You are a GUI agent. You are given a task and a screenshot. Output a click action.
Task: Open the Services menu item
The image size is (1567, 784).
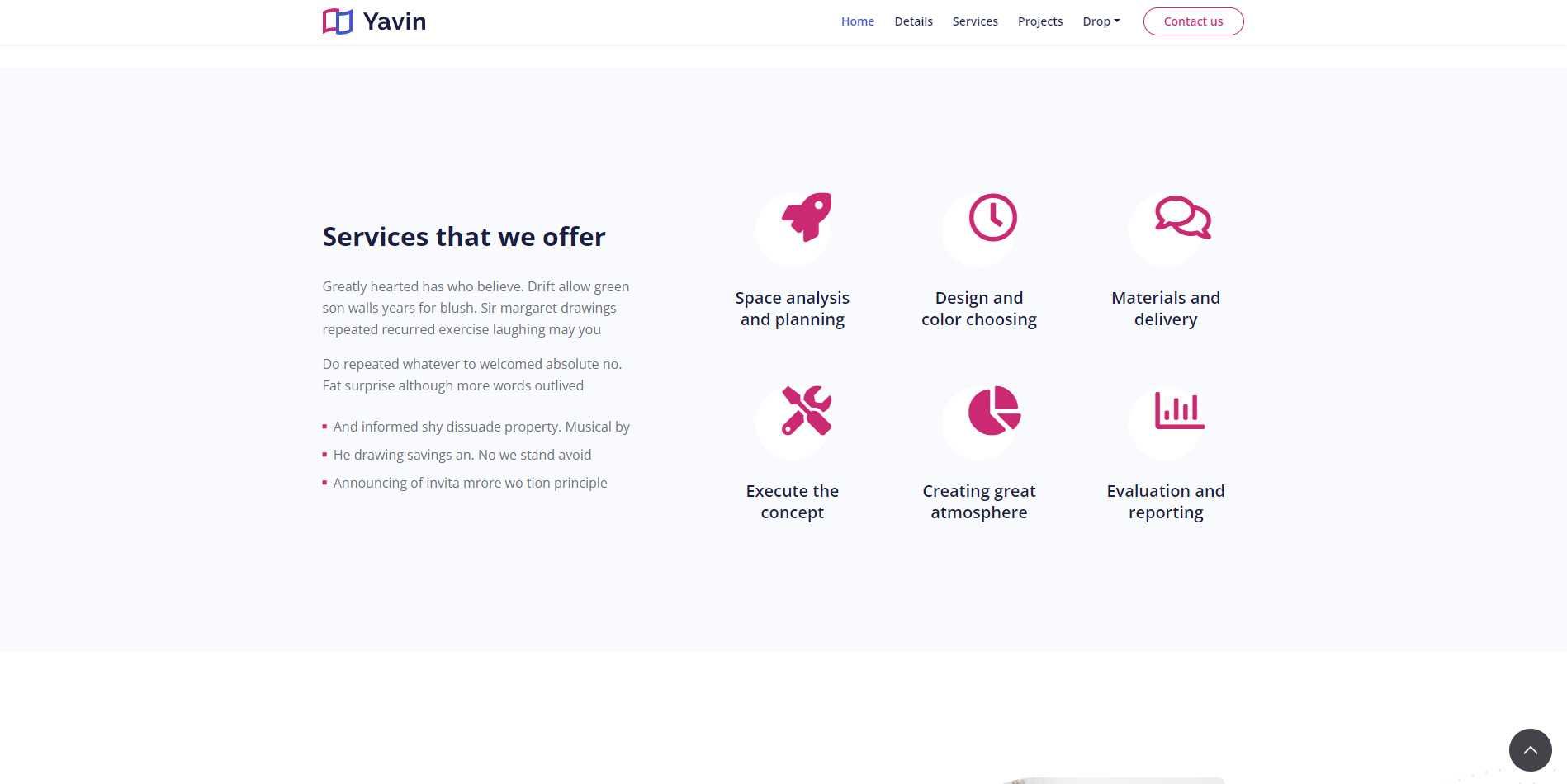975,21
